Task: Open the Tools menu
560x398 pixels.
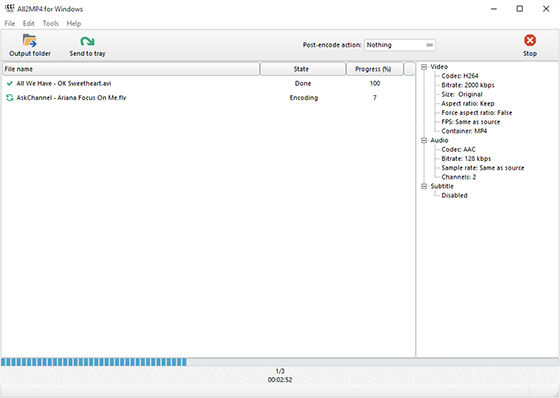Action: pos(50,24)
